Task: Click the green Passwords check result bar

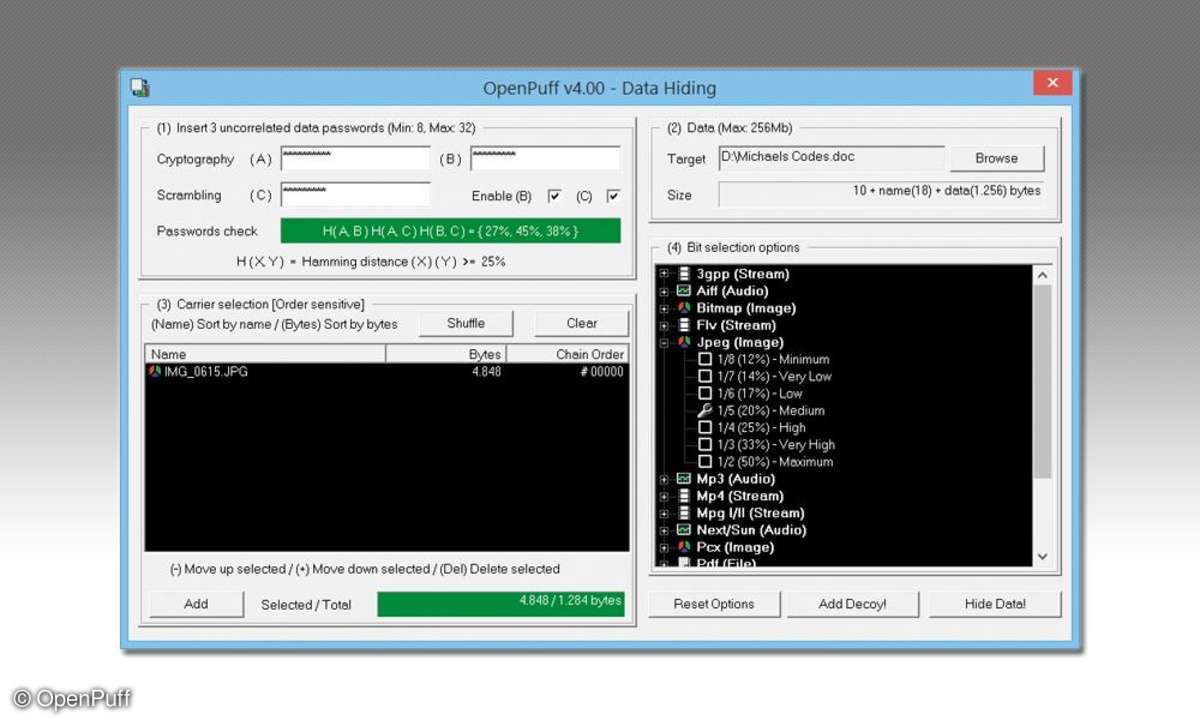Action: point(450,231)
